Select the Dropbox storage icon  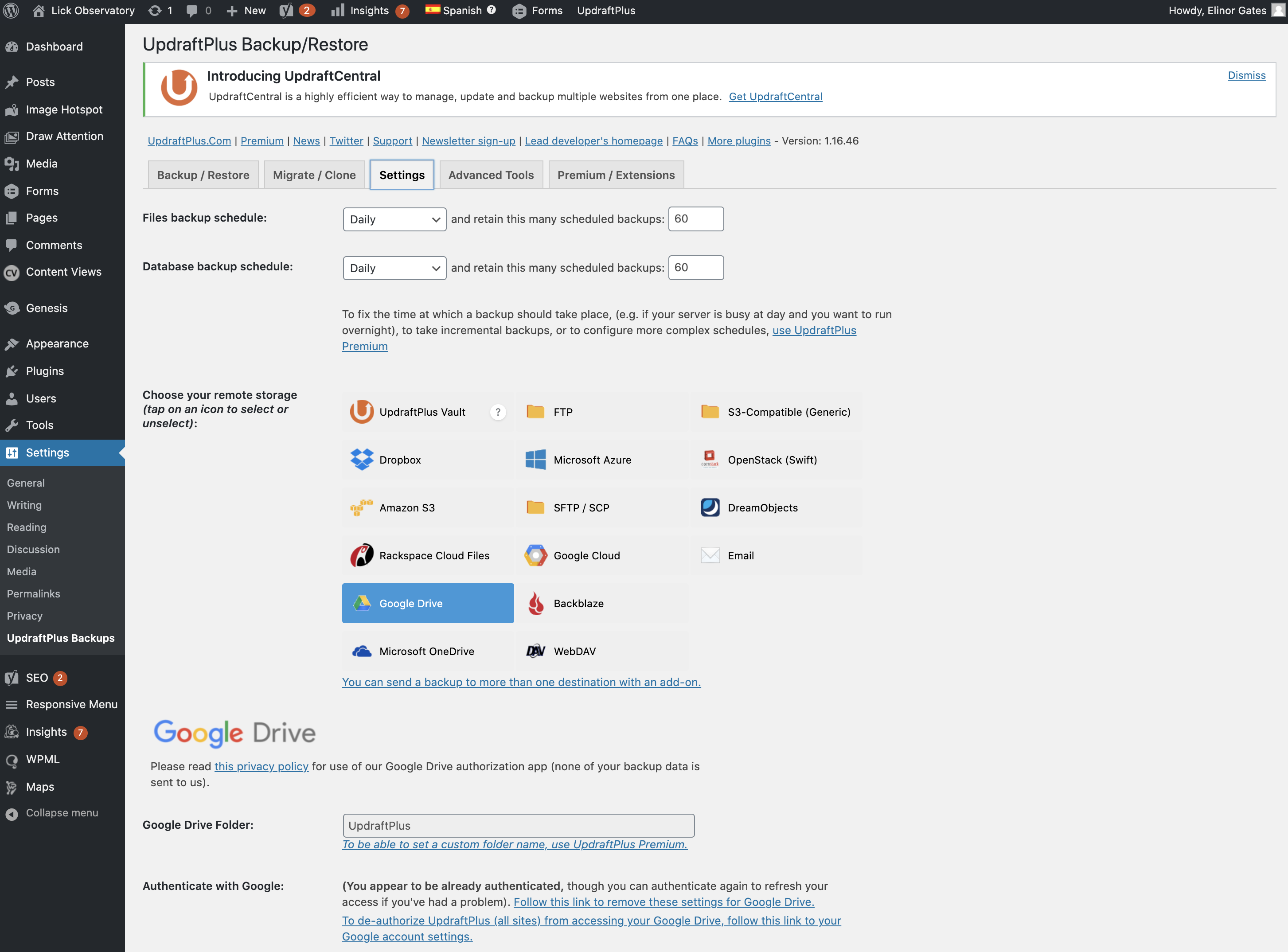click(362, 459)
